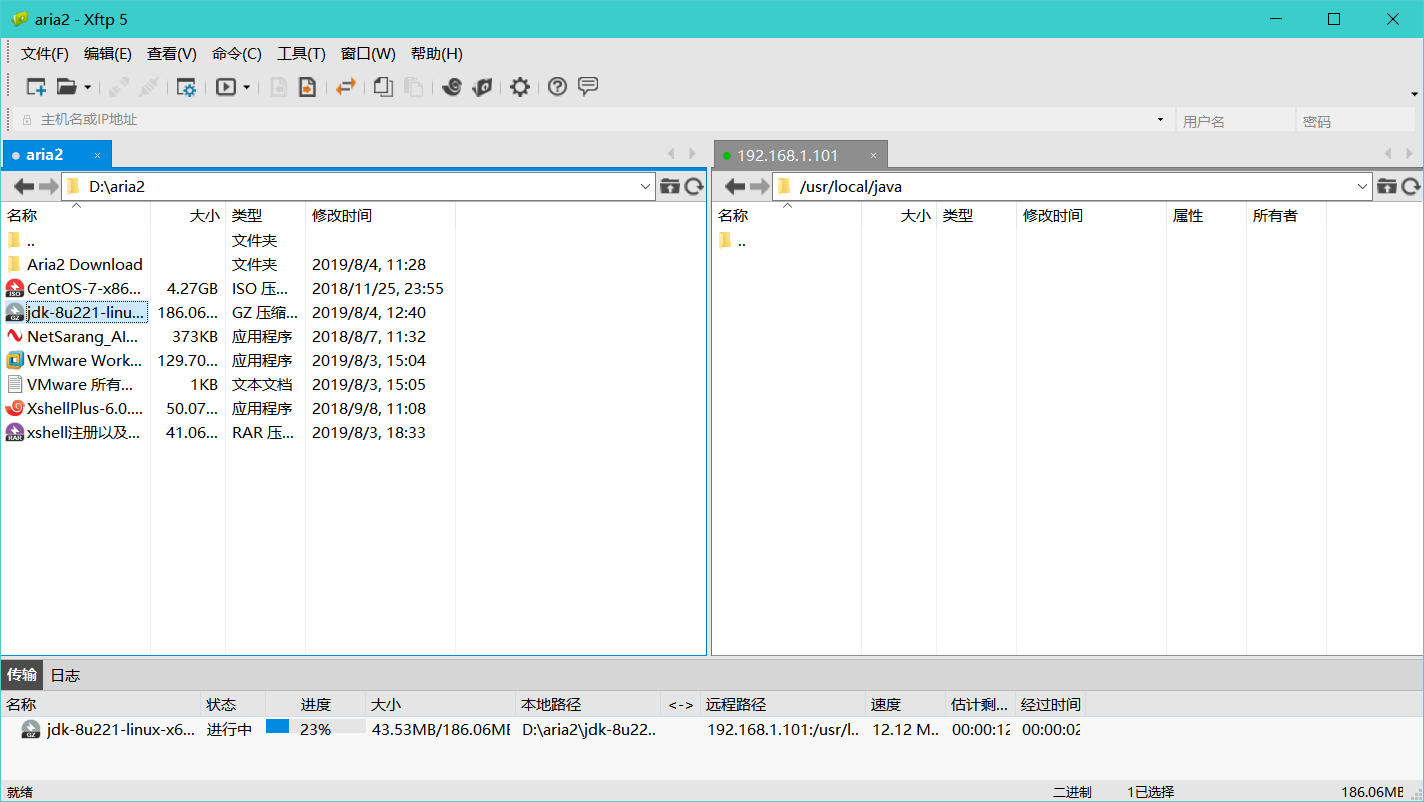Go forward in remote pane navigation
Image resolution: width=1424 pixels, height=802 pixels.
click(760, 186)
